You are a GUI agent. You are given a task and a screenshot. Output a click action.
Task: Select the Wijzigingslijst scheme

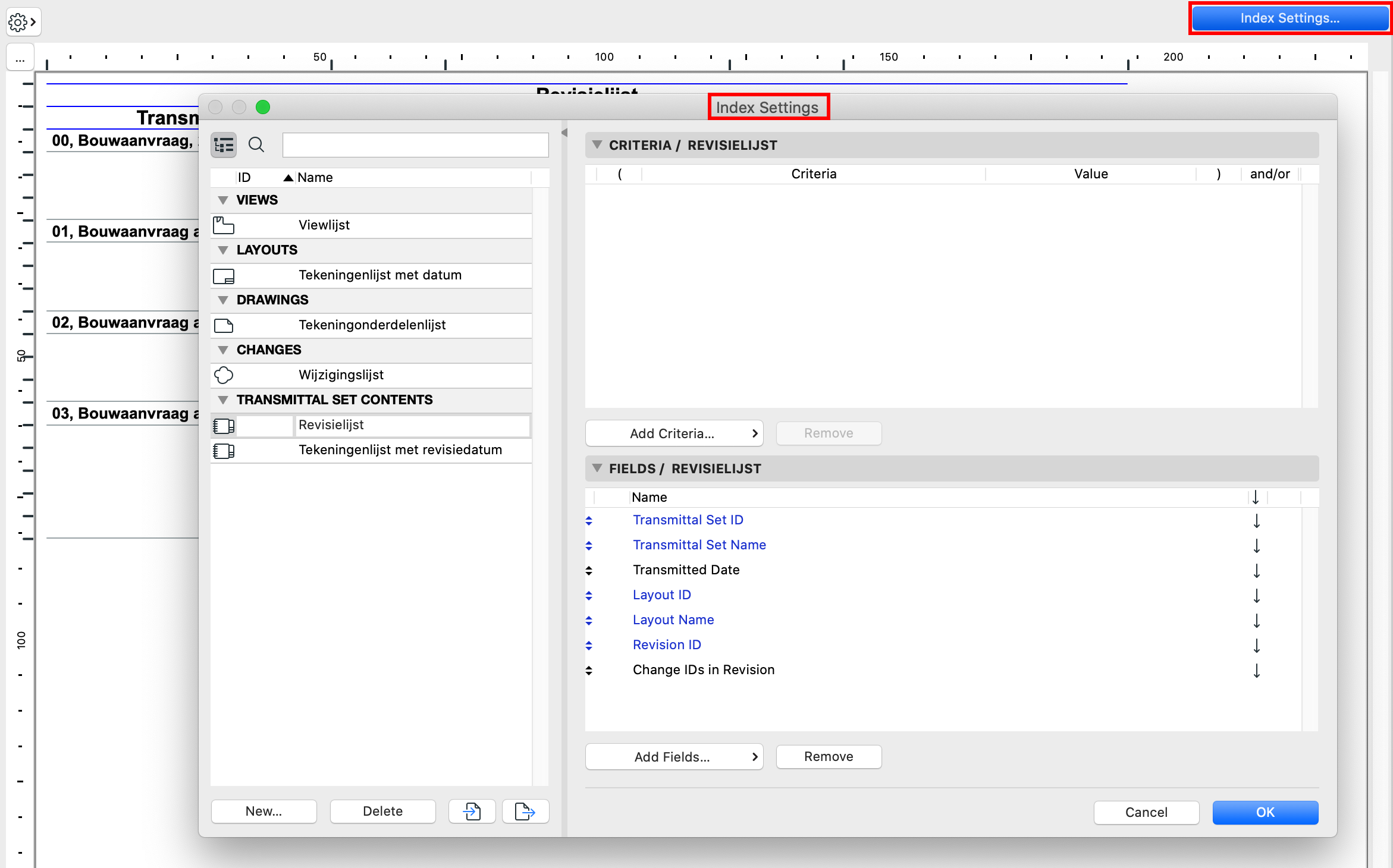click(371, 375)
